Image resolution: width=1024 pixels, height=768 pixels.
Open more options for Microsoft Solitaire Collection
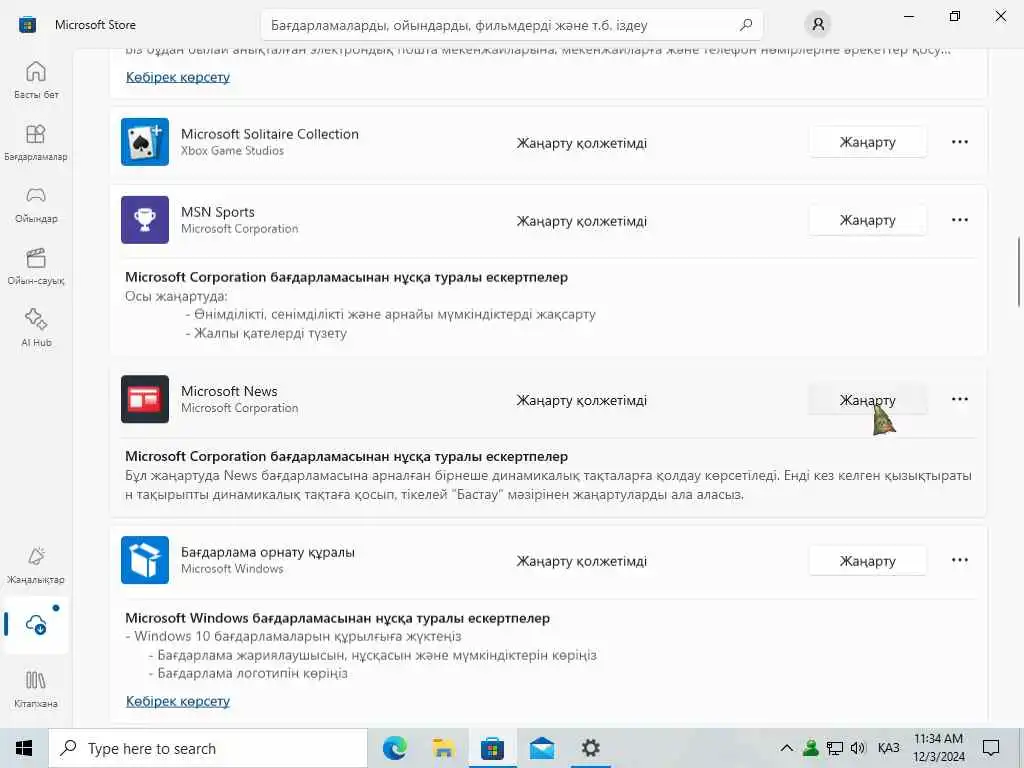pyautogui.click(x=959, y=142)
